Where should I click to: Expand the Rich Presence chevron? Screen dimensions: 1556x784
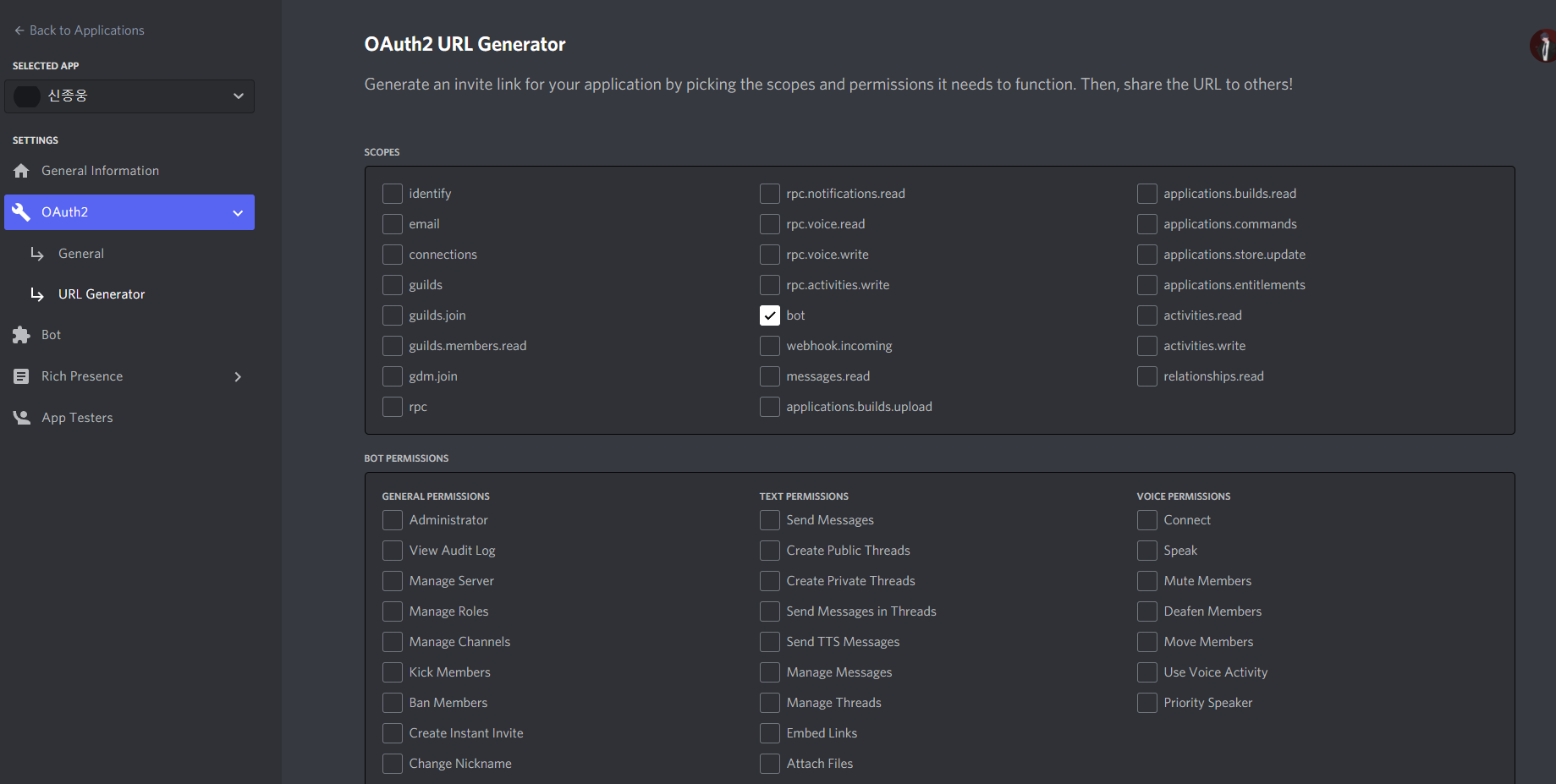(x=238, y=377)
